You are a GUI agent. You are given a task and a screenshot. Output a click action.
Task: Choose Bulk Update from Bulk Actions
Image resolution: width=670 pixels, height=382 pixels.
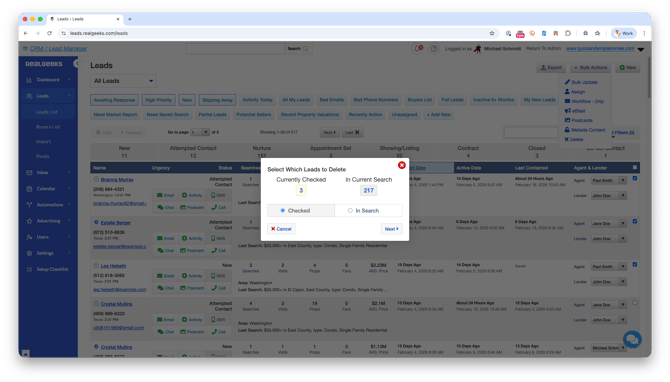[x=581, y=82]
